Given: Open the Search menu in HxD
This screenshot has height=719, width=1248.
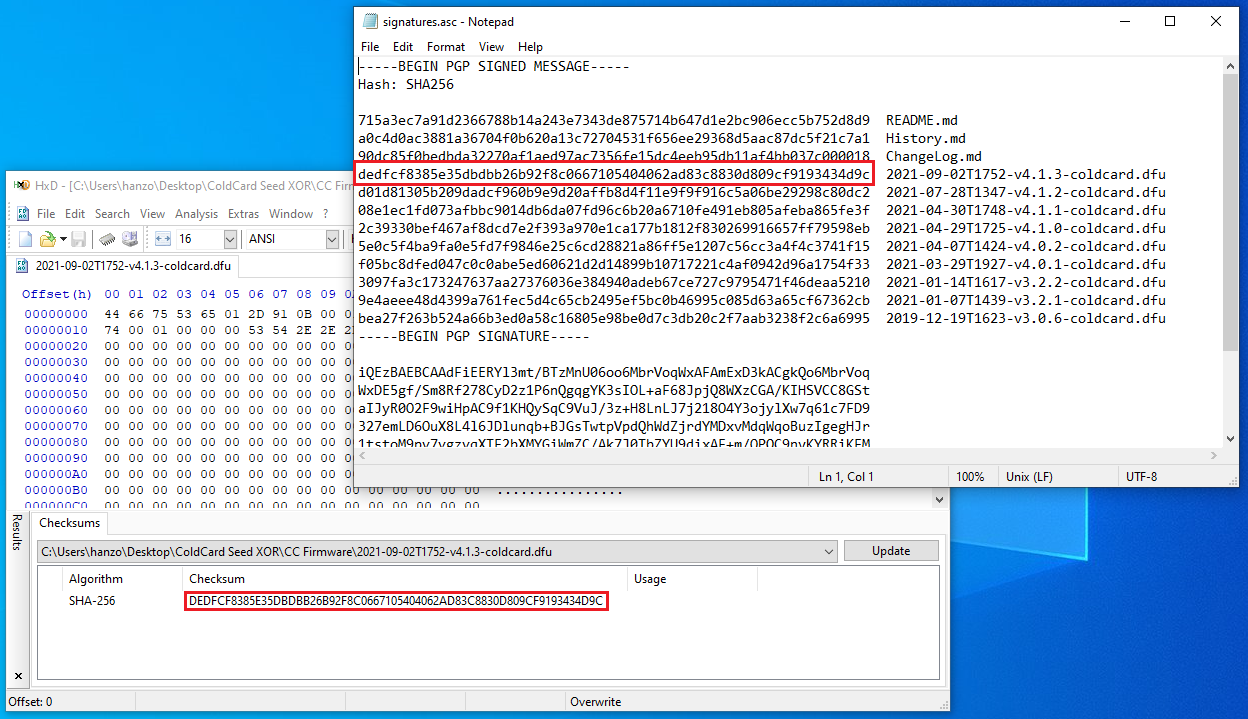Looking at the screenshot, I should [x=112, y=213].
